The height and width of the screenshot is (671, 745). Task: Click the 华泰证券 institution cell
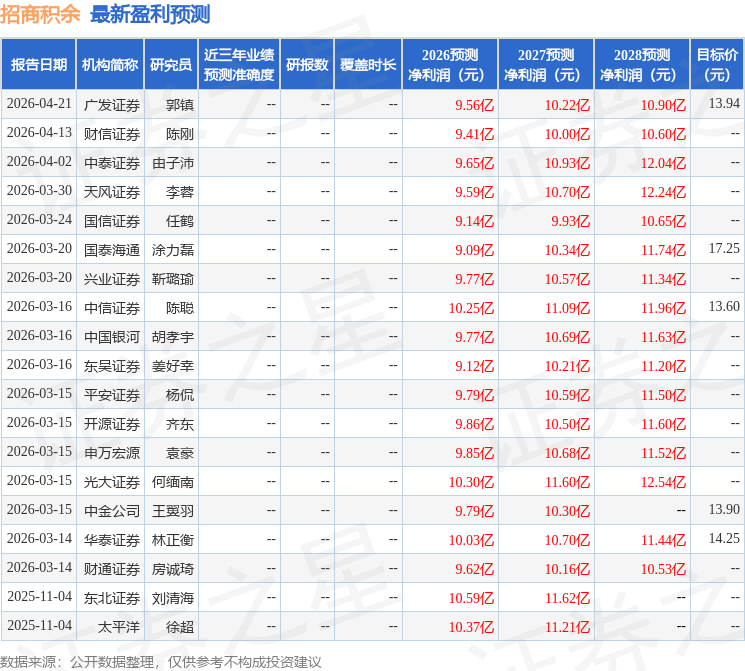[112, 540]
